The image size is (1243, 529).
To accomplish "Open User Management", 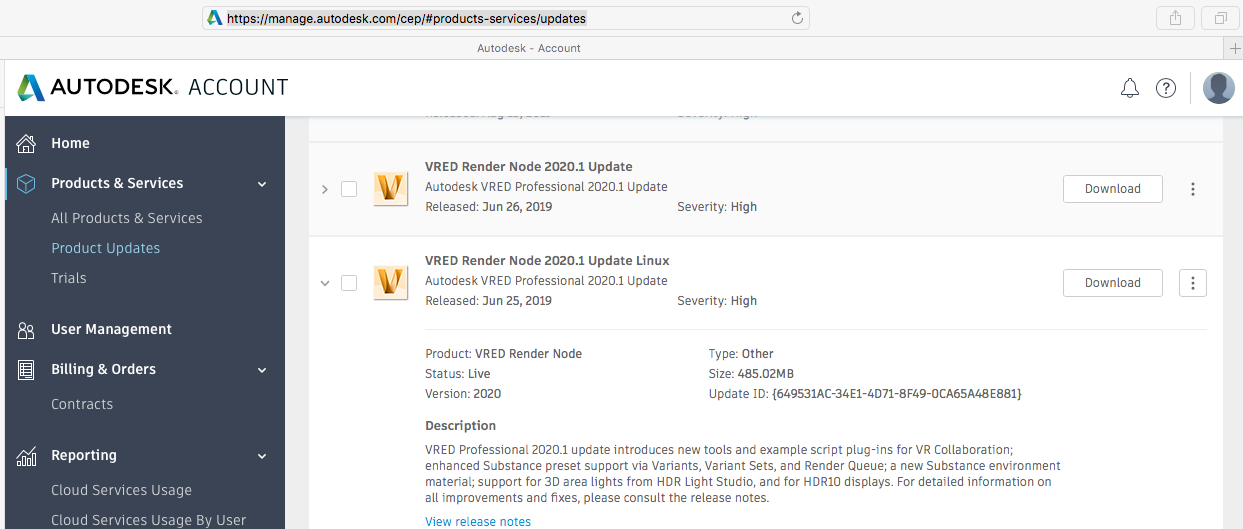I will pyautogui.click(x=111, y=329).
